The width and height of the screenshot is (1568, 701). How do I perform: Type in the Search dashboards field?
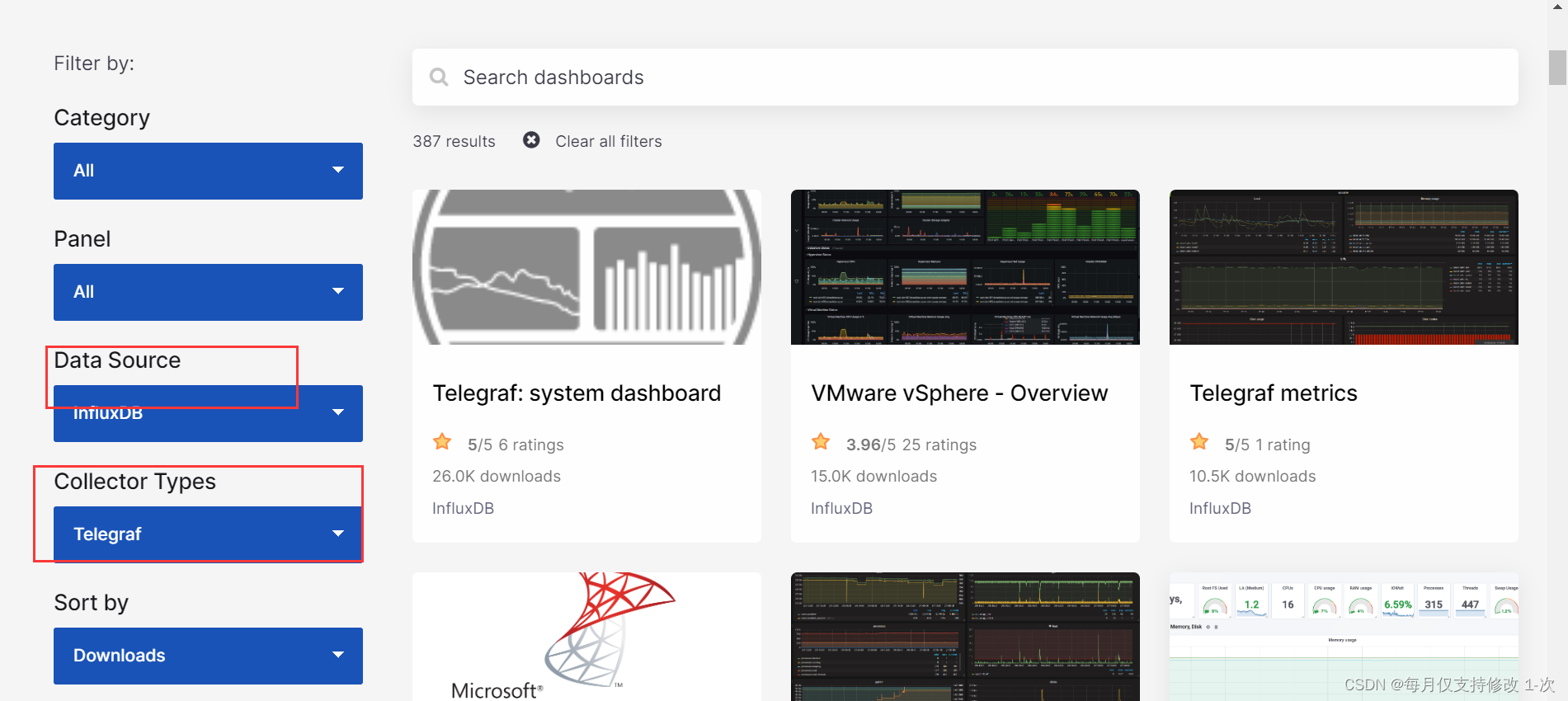tap(965, 77)
